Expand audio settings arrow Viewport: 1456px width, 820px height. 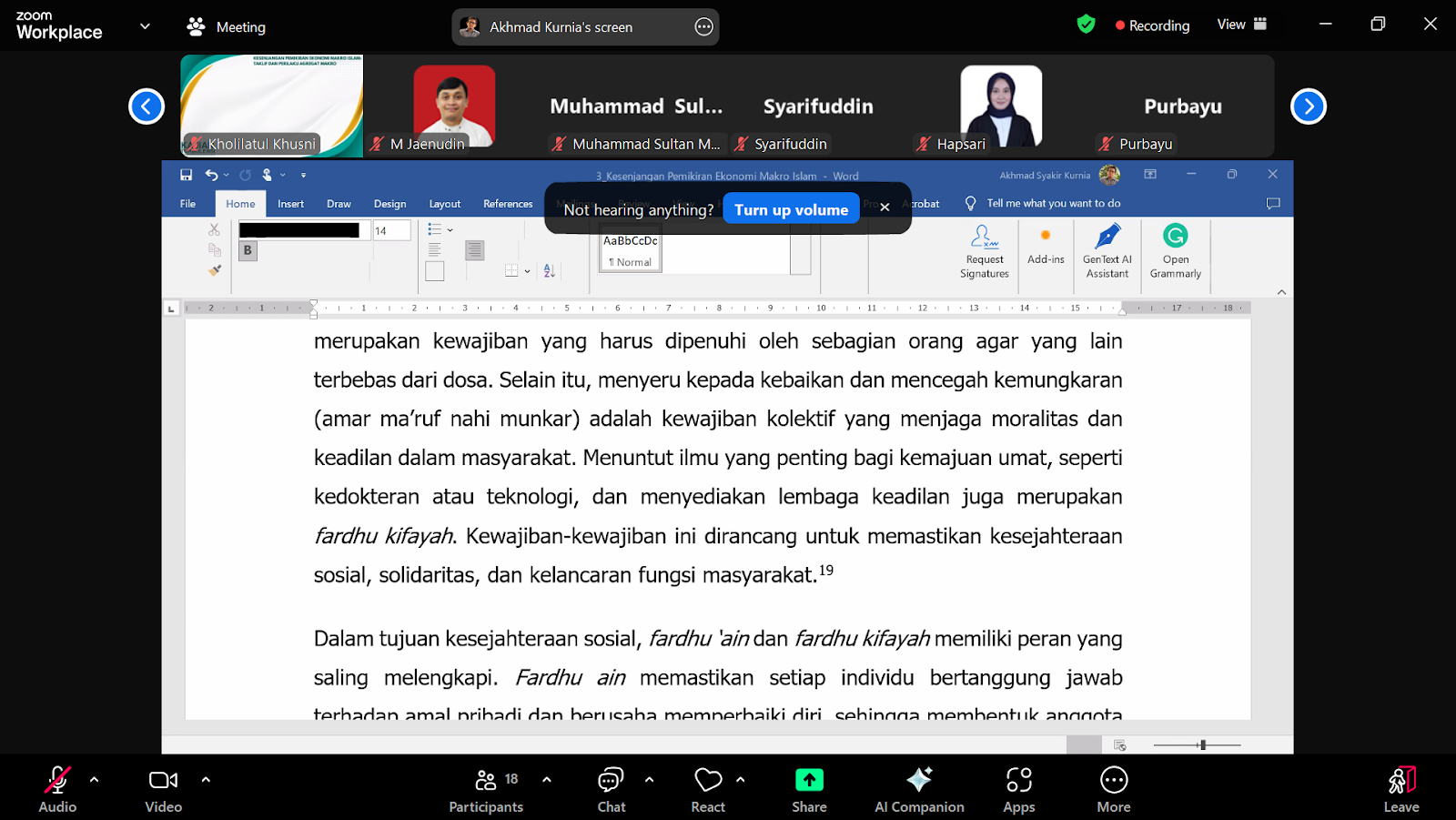[x=95, y=780]
